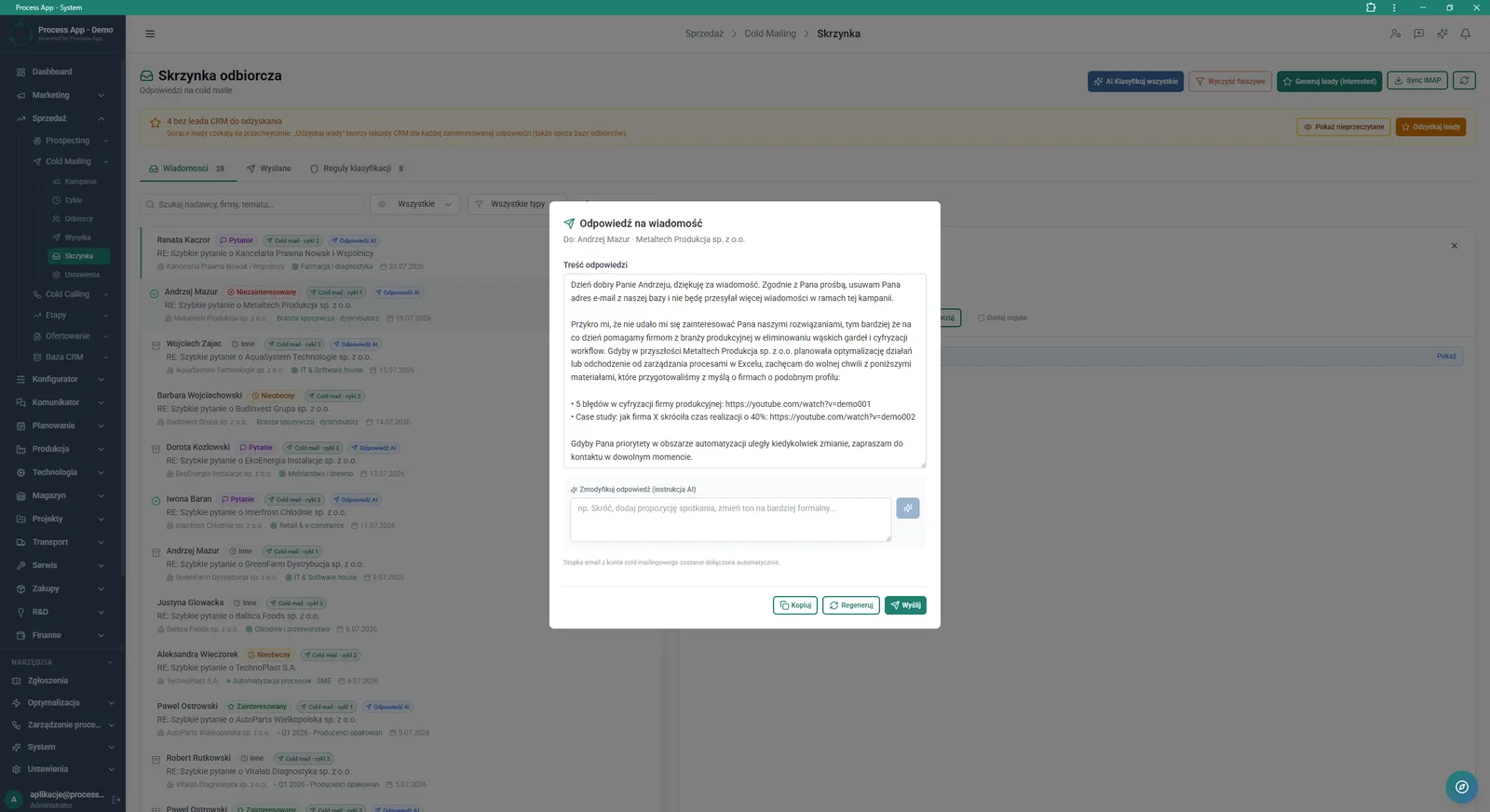Screen dimensions: 1490x812
Task: Switch to the Wiadomości tab
Action: tap(186, 169)
